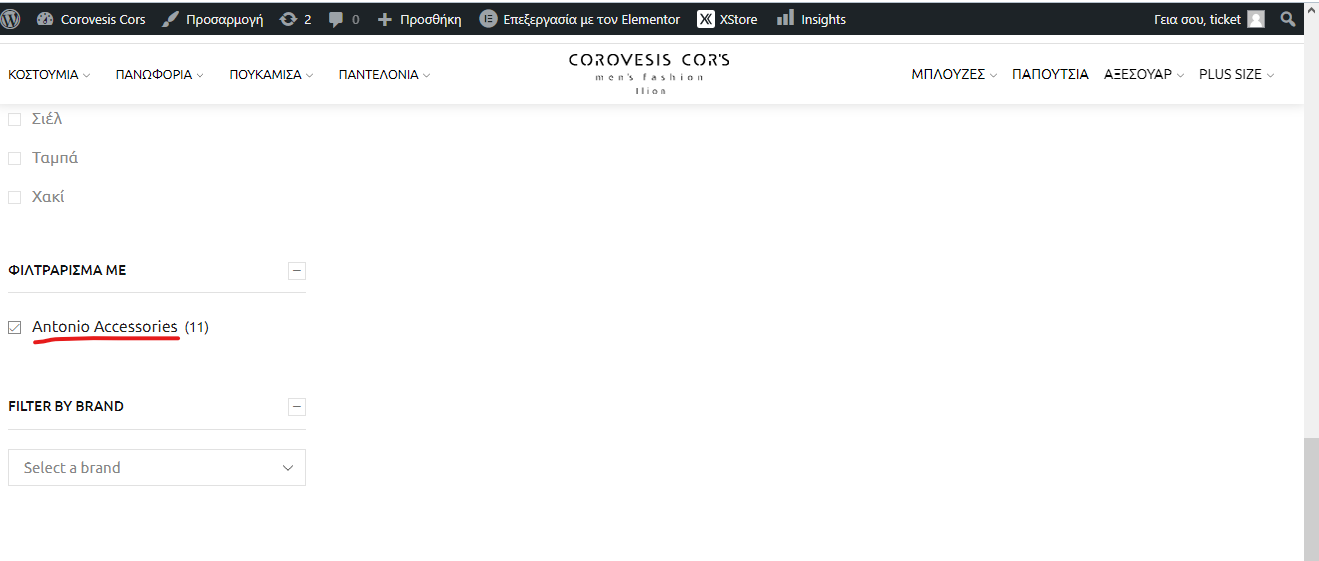The image size is (1319, 561).
Task: Check the Ταμπά color filter
Action: tap(15, 158)
